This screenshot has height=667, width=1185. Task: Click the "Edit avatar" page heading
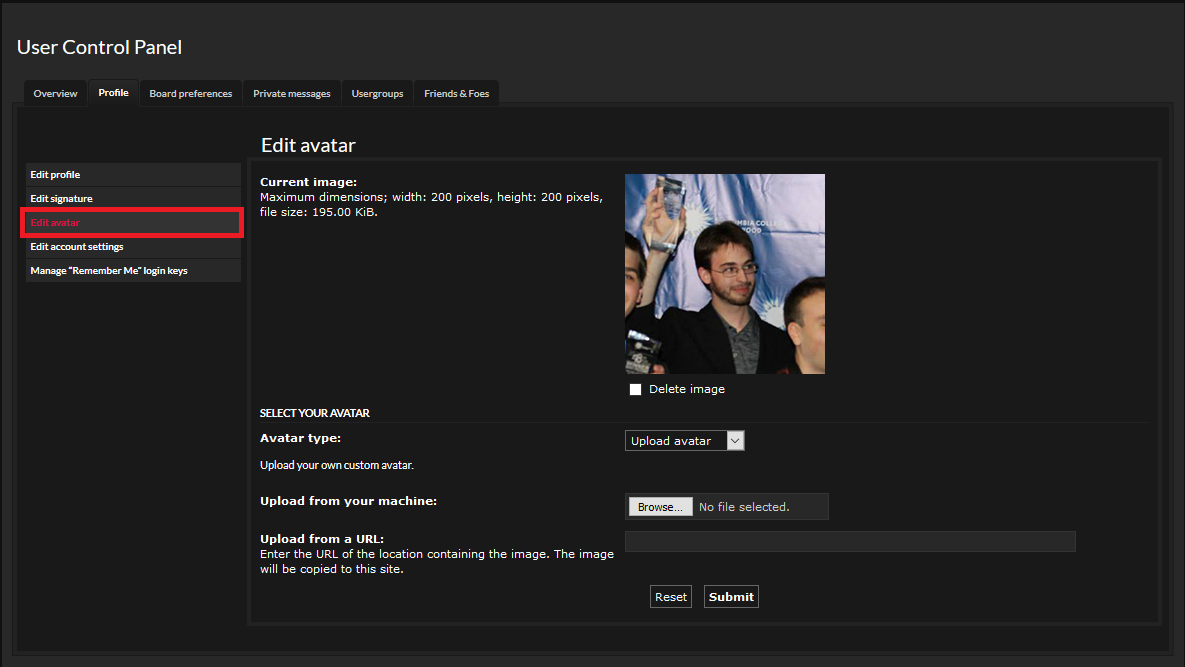(308, 145)
